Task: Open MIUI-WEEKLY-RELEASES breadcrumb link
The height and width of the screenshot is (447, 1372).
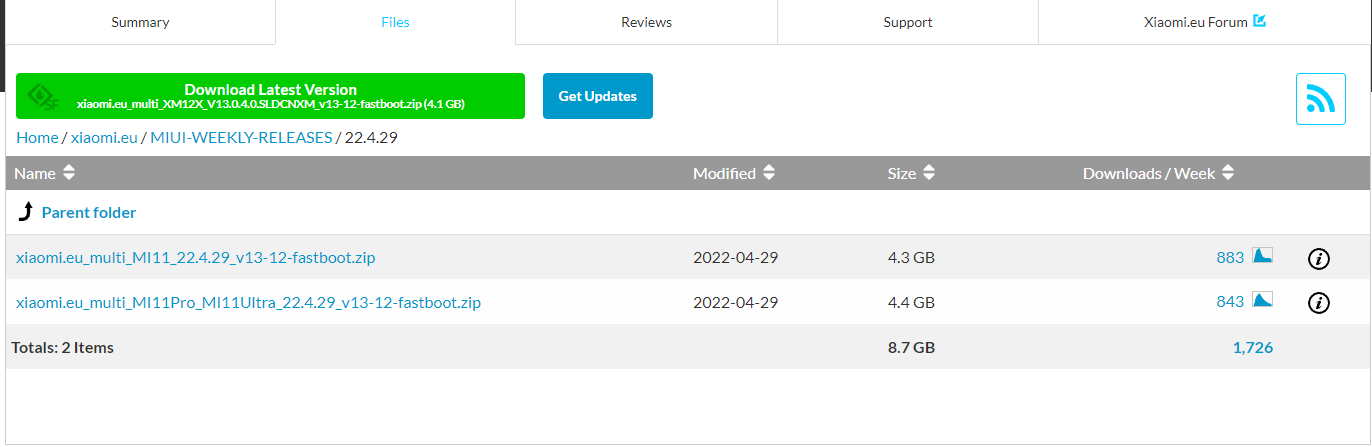Action: coord(241,138)
